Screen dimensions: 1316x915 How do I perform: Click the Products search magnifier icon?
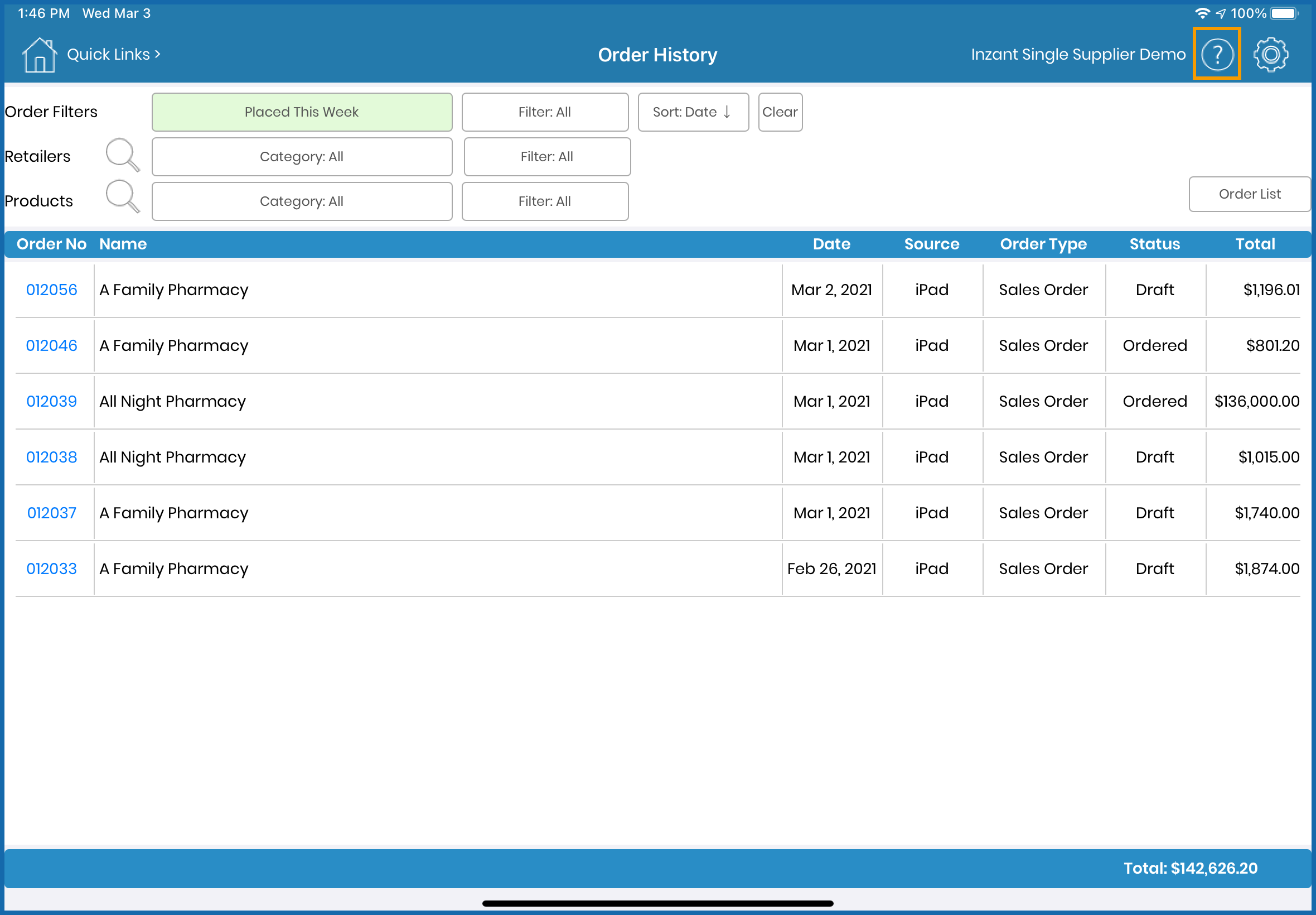point(123,196)
